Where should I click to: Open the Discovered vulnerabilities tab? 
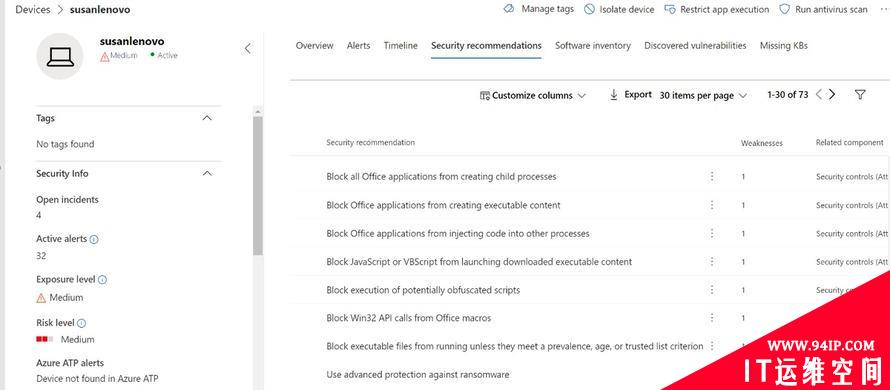695,45
